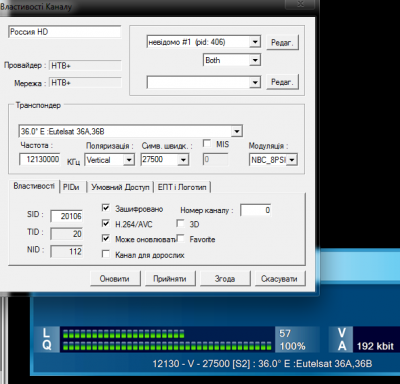
Task: Switch to the PIDи tab
Action: pos(72,187)
